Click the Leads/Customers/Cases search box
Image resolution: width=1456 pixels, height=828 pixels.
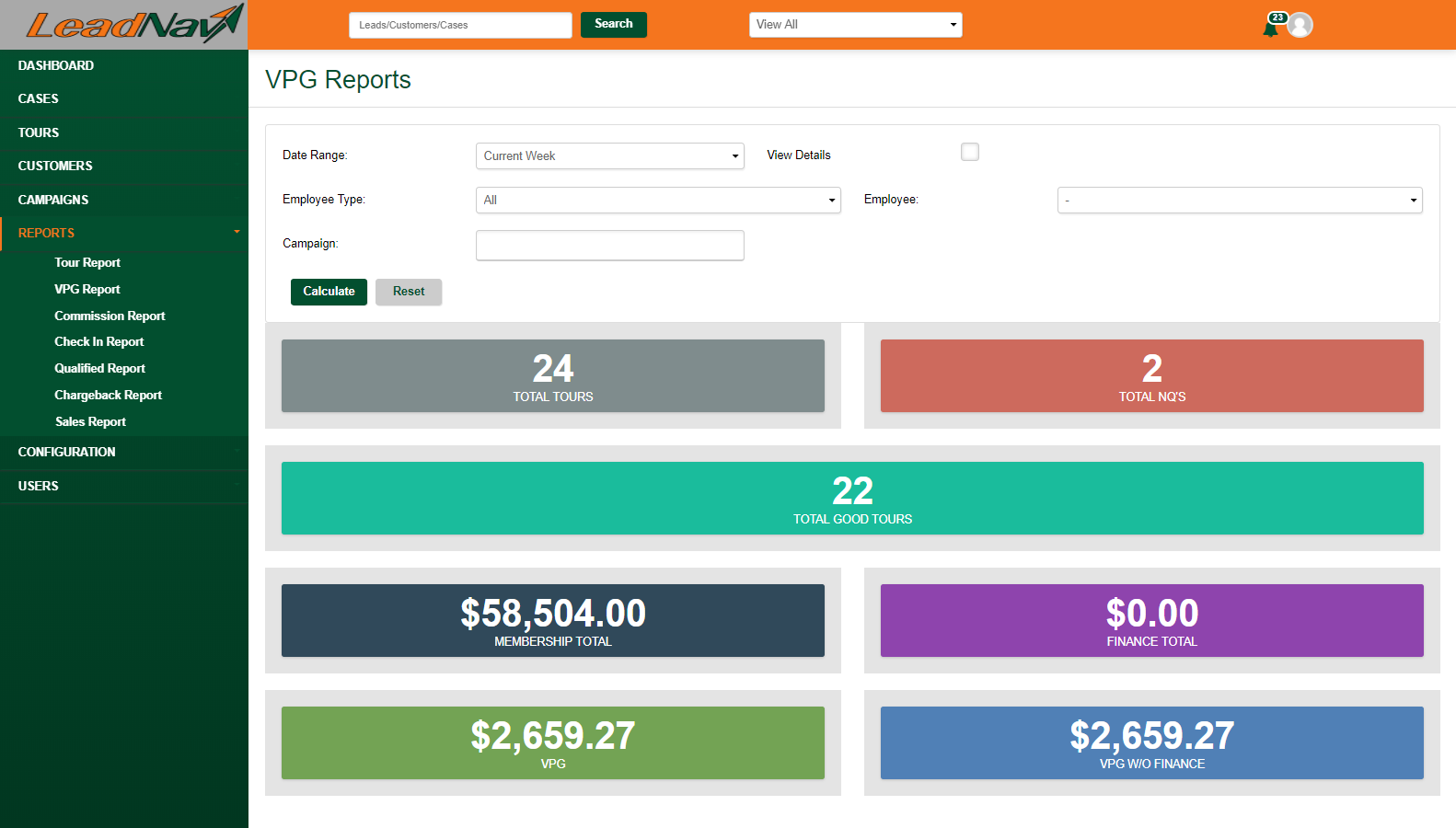(x=460, y=25)
